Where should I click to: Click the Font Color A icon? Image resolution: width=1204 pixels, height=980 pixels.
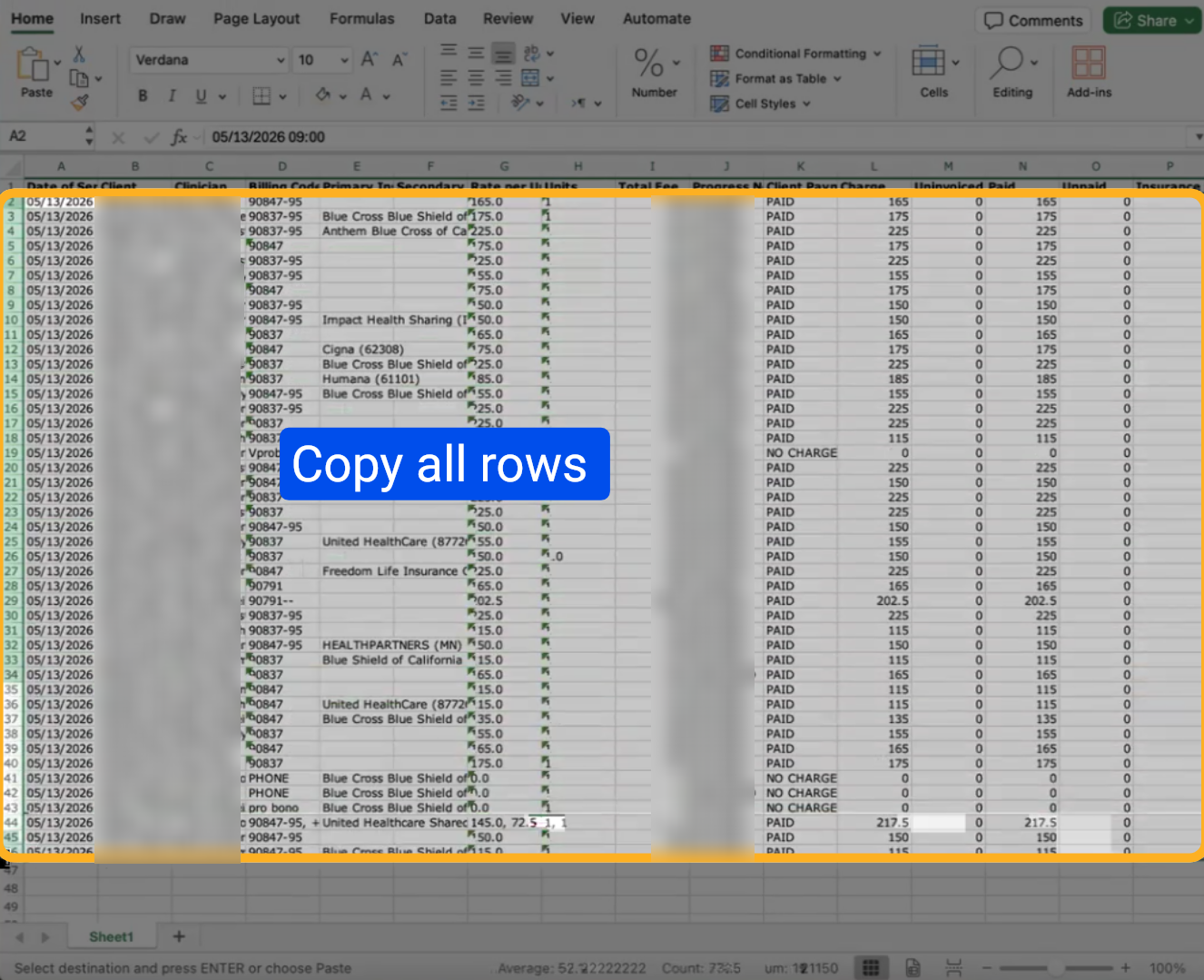click(x=366, y=94)
